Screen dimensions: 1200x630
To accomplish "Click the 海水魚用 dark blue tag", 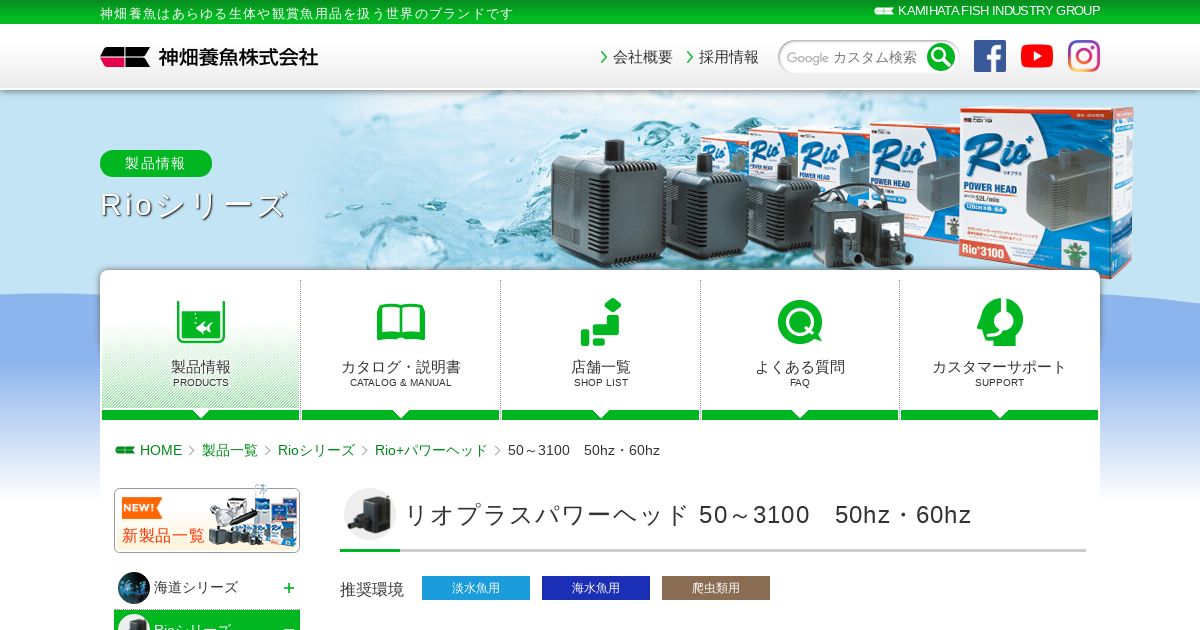I will click(x=596, y=588).
